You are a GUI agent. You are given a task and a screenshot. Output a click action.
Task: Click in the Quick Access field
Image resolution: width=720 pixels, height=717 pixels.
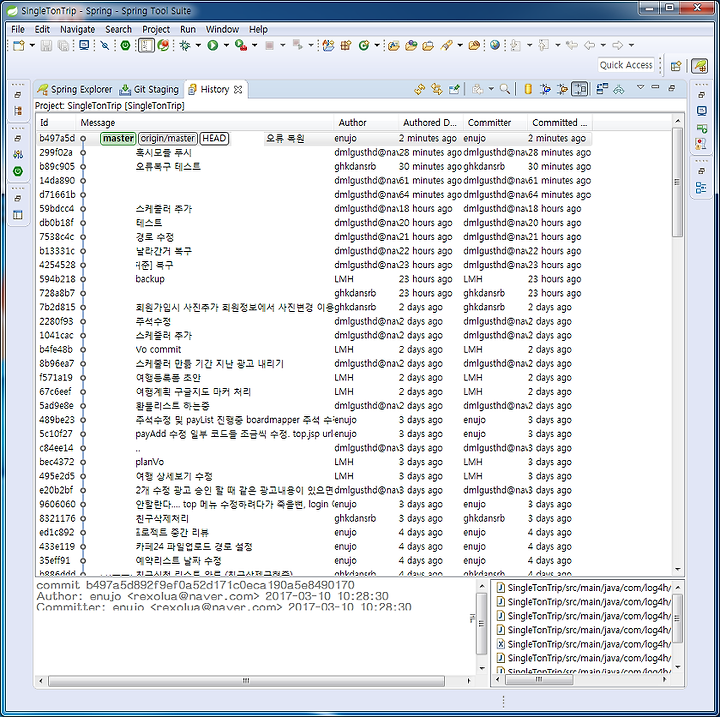(626, 65)
